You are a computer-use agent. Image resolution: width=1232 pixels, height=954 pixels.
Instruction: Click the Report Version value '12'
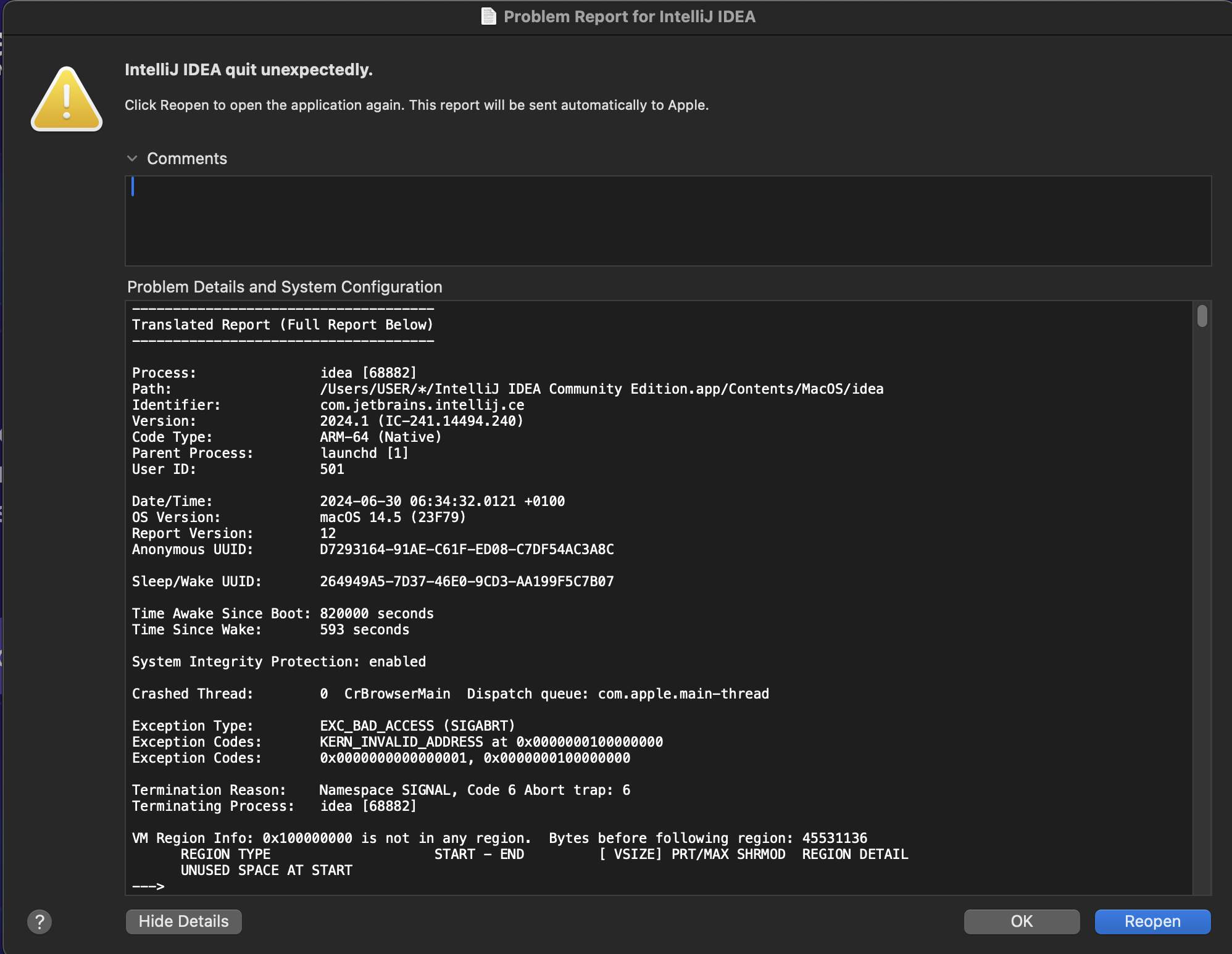328,533
